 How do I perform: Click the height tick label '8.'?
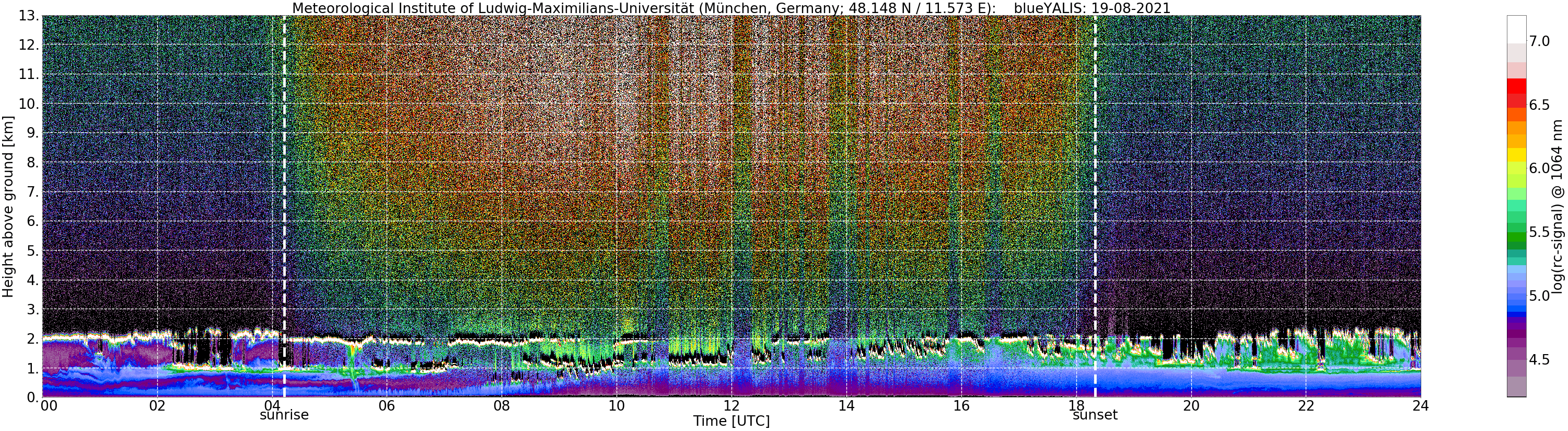(x=33, y=163)
